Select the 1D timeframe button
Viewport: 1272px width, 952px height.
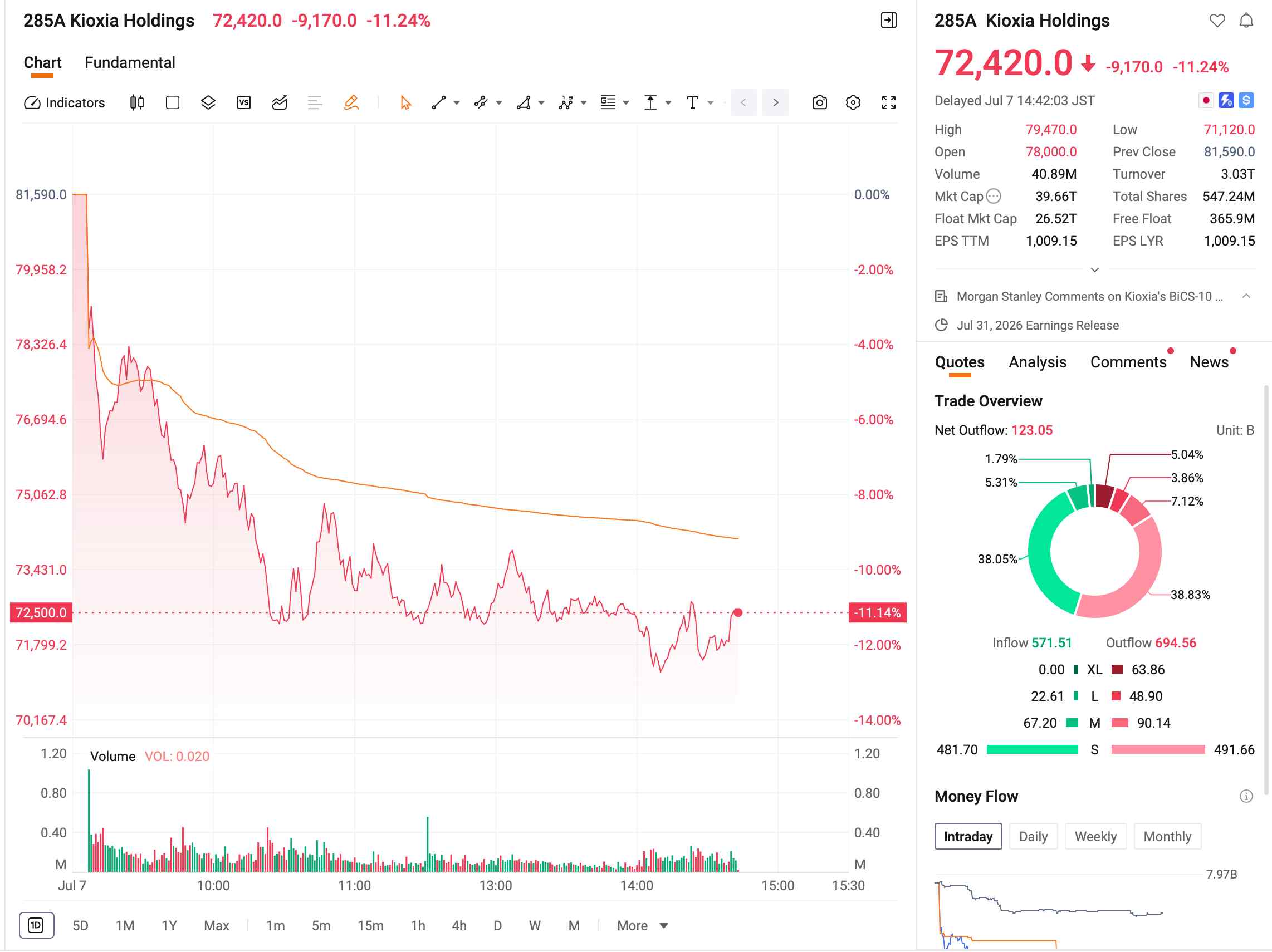[36, 925]
